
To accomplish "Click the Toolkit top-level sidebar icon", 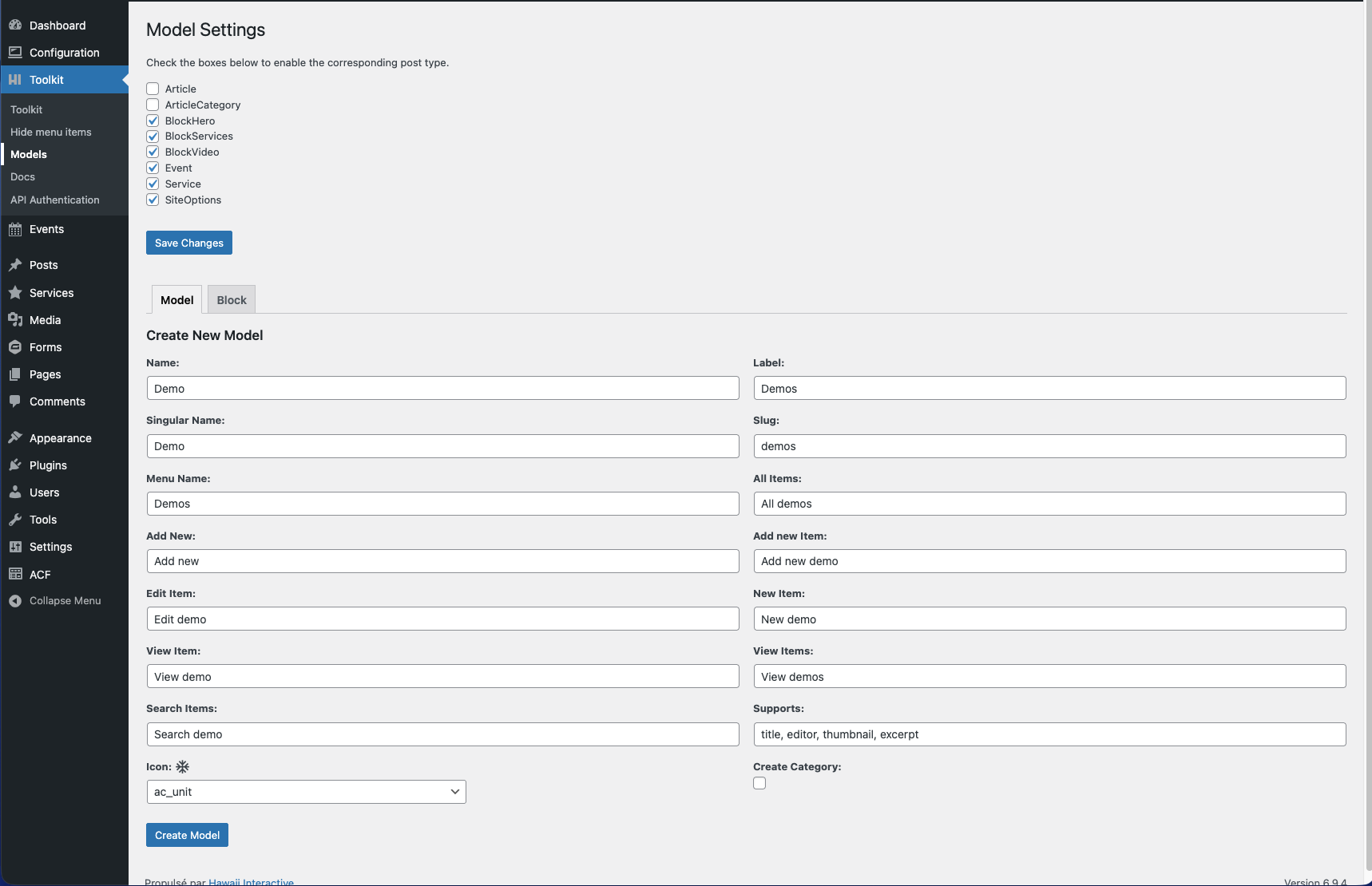I will tap(15, 80).
